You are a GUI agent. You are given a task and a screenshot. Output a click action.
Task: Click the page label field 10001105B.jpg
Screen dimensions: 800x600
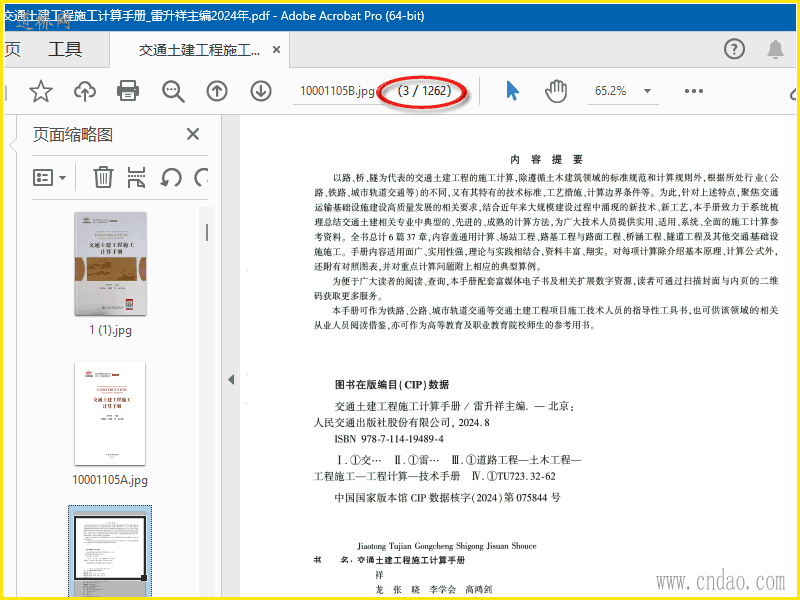(337, 91)
